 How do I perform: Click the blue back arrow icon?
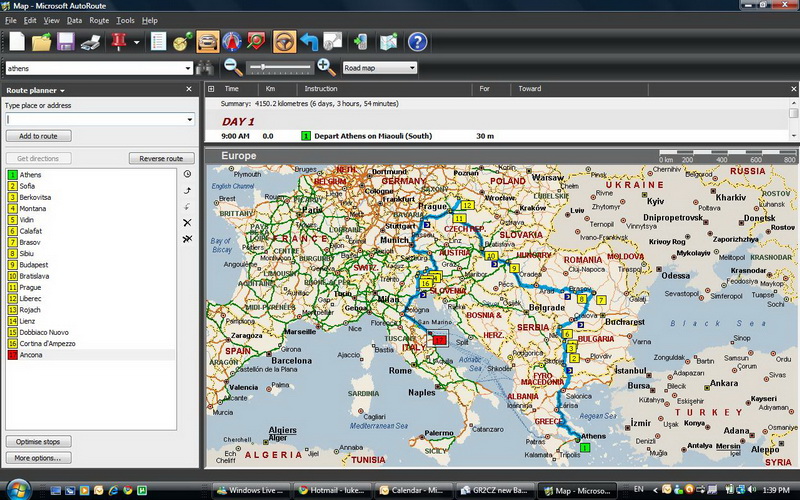[309, 42]
